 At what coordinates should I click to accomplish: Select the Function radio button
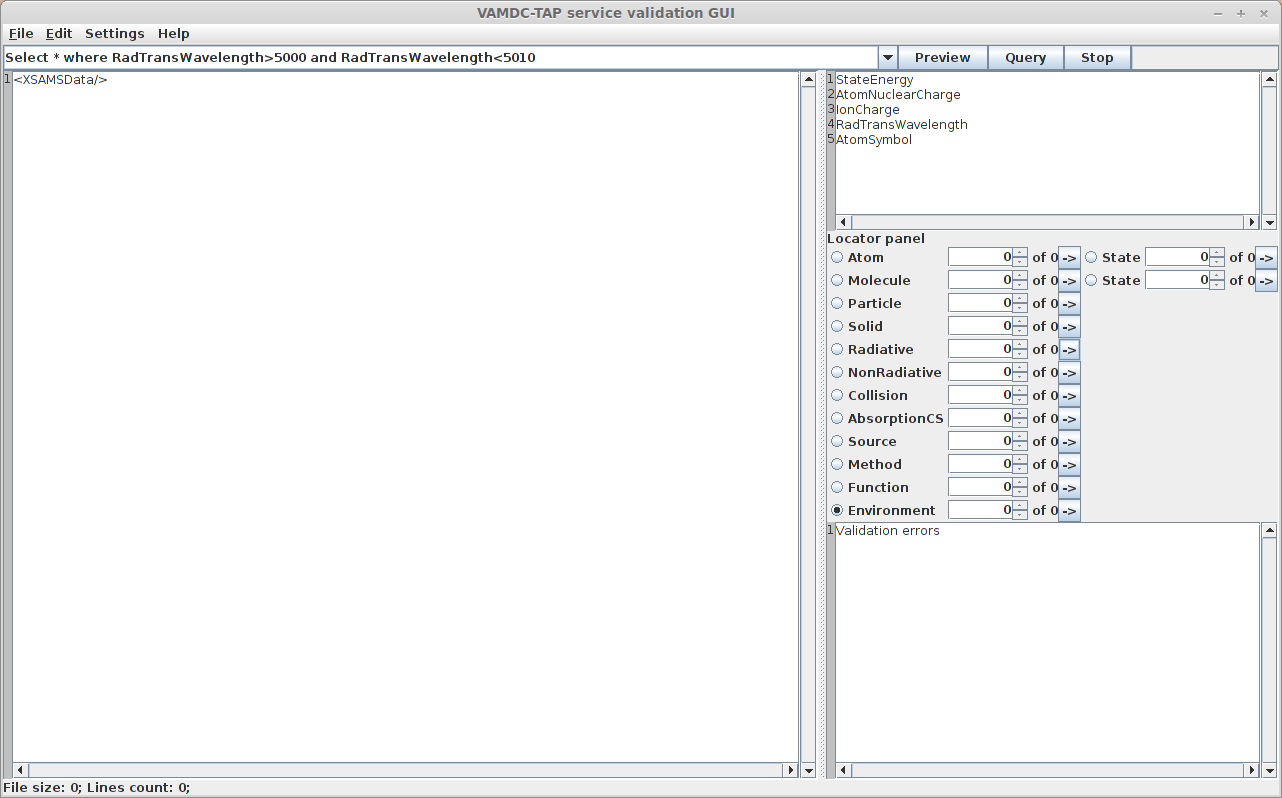click(x=837, y=487)
